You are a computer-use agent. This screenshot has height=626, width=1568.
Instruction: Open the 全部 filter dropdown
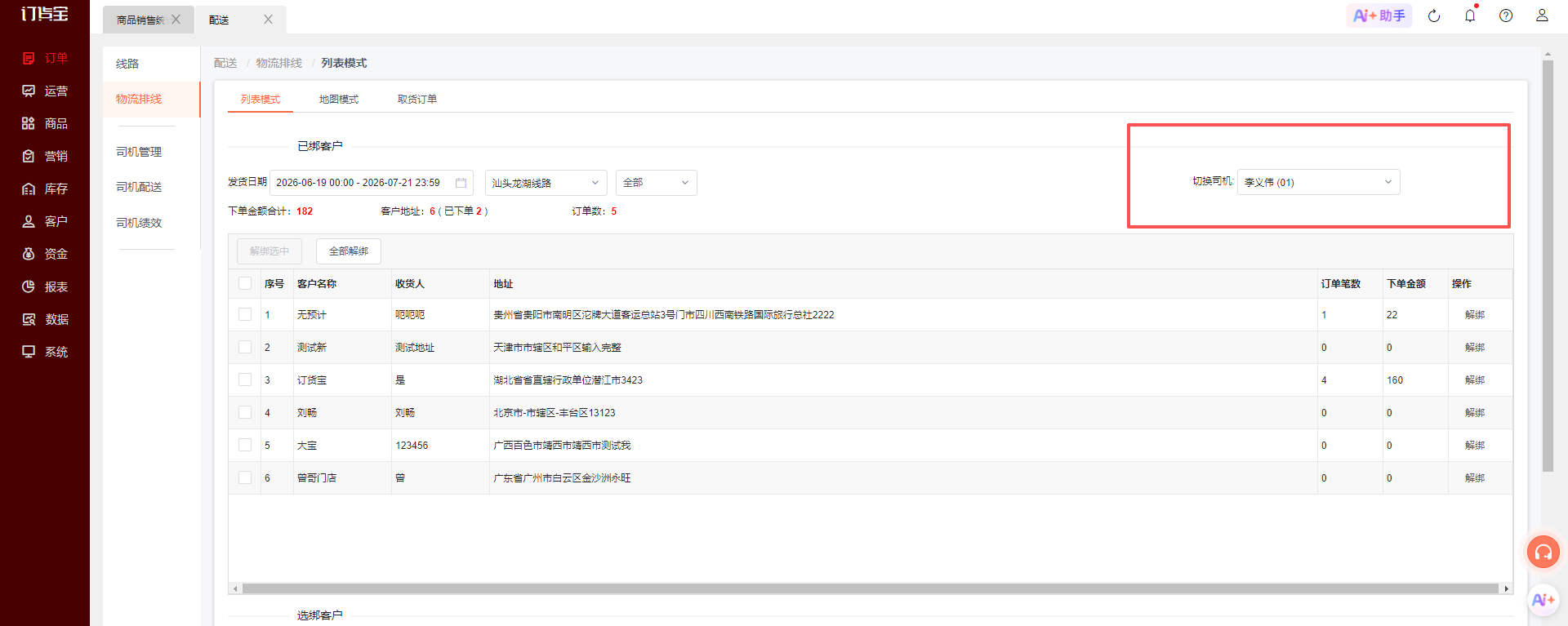click(x=657, y=183)
